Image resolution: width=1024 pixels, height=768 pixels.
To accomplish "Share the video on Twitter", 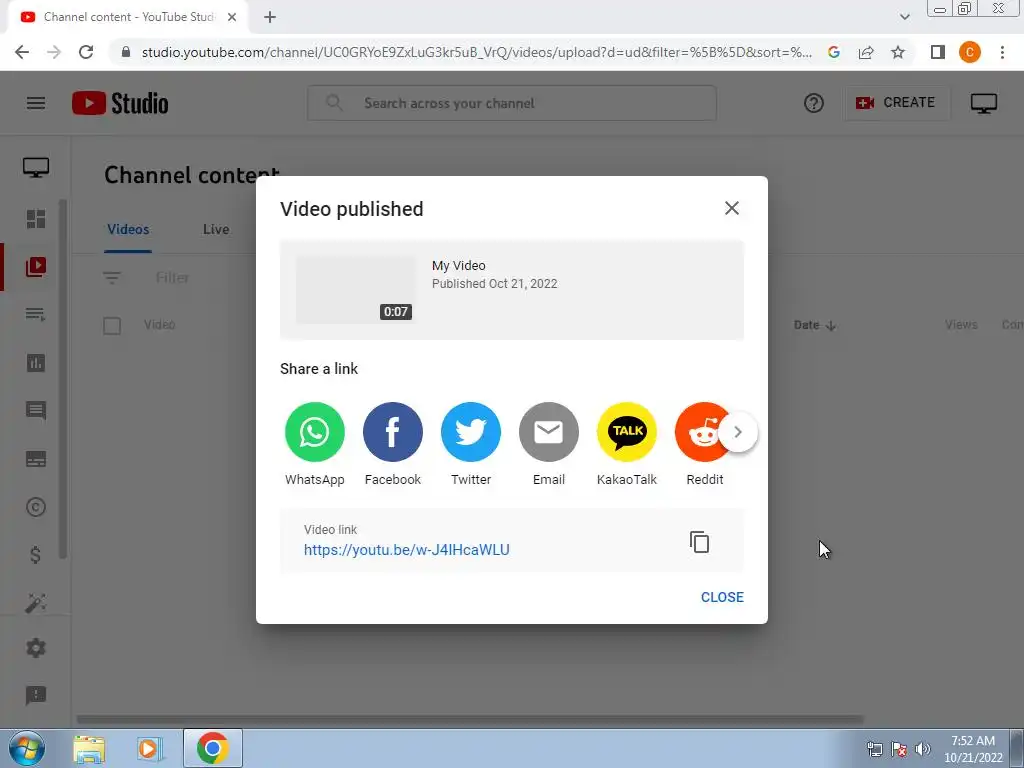I will [471, 432].
